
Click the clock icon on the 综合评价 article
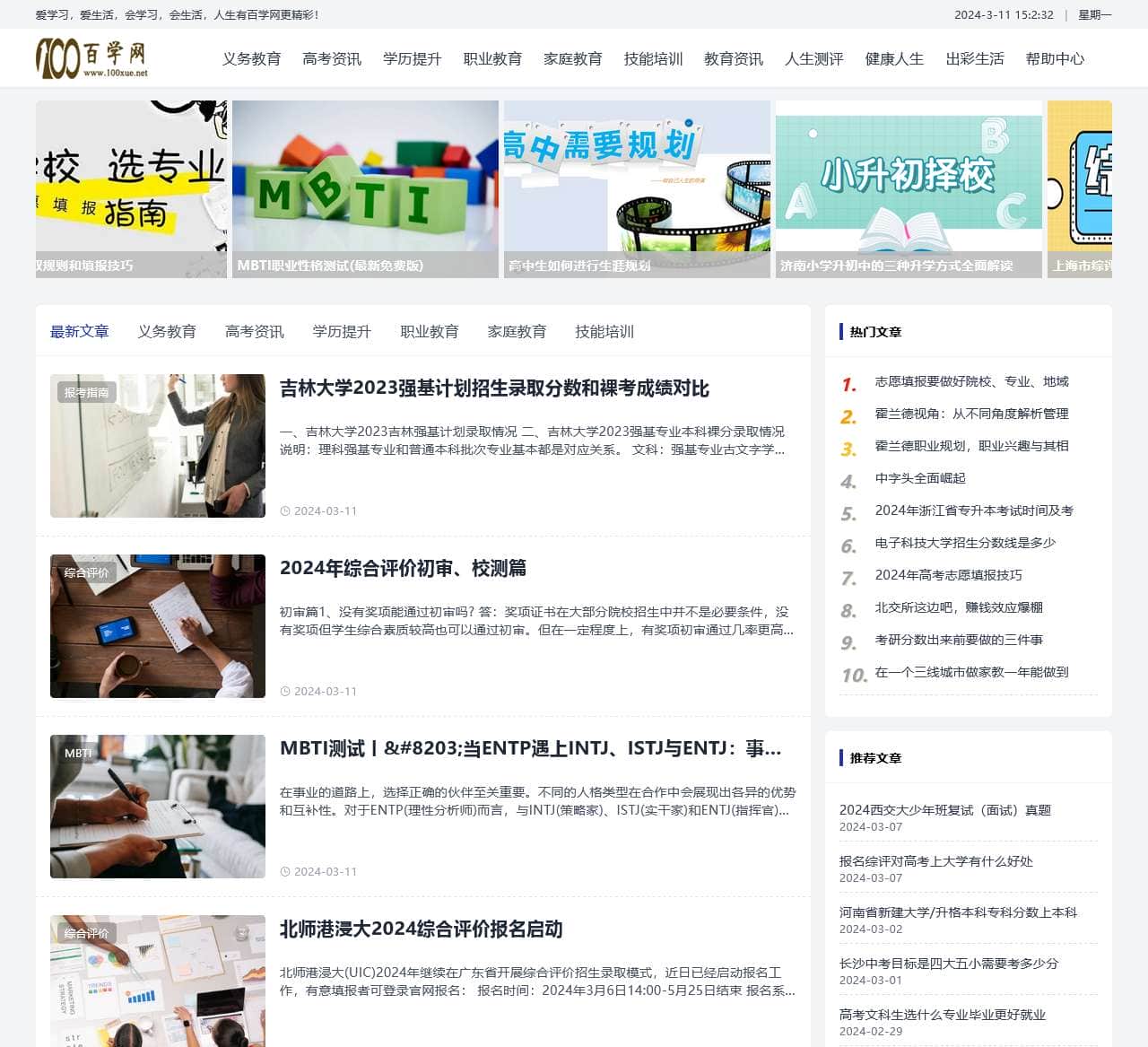click(x=286, y=691)
